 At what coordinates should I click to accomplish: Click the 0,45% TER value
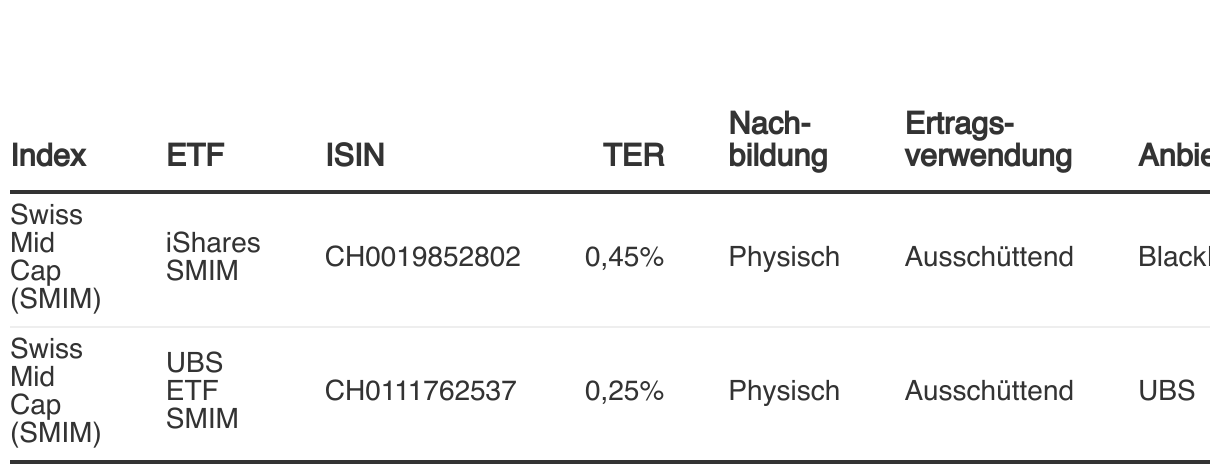[625, 257]
